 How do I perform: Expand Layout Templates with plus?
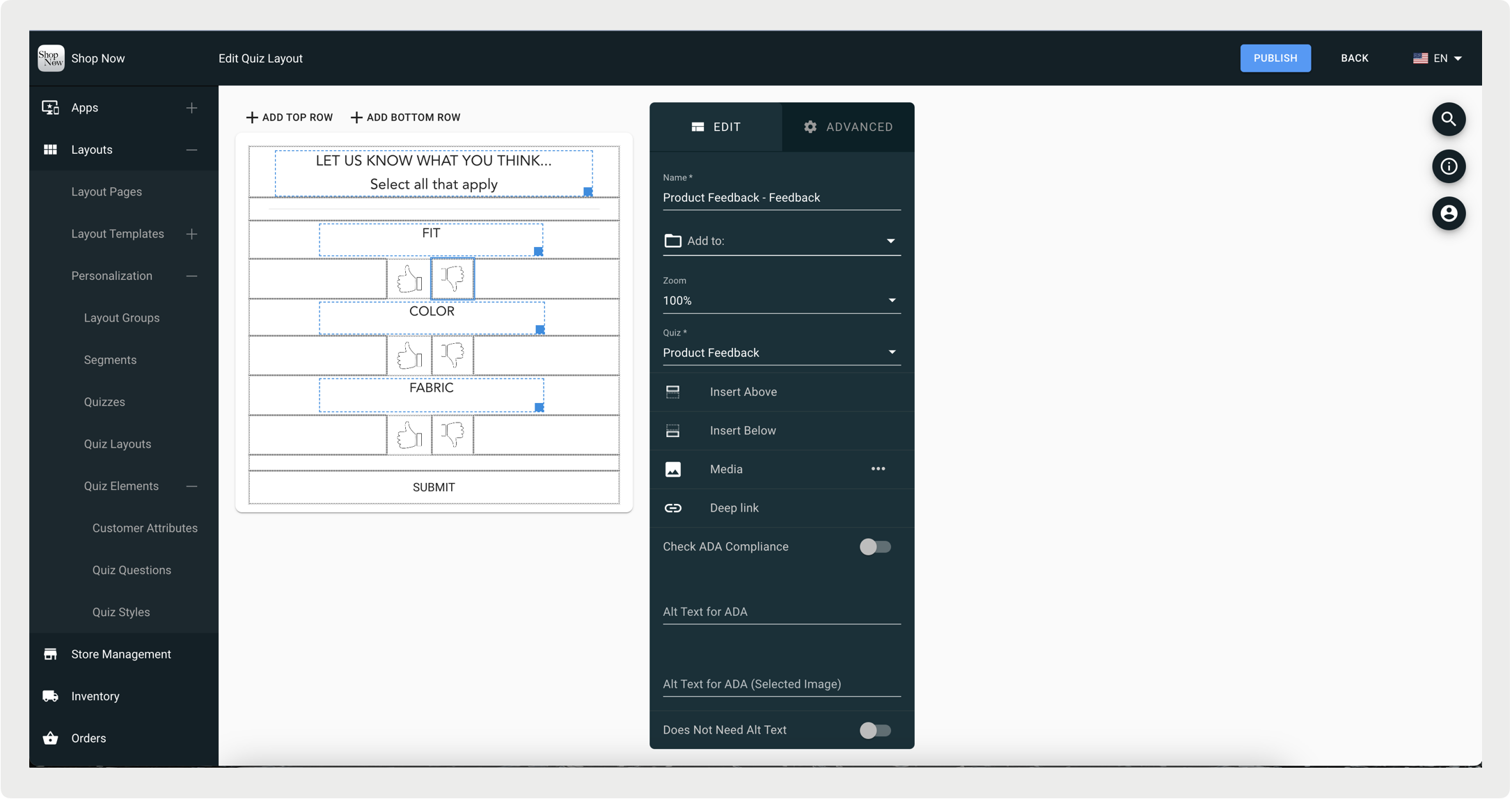coord(191,235)
